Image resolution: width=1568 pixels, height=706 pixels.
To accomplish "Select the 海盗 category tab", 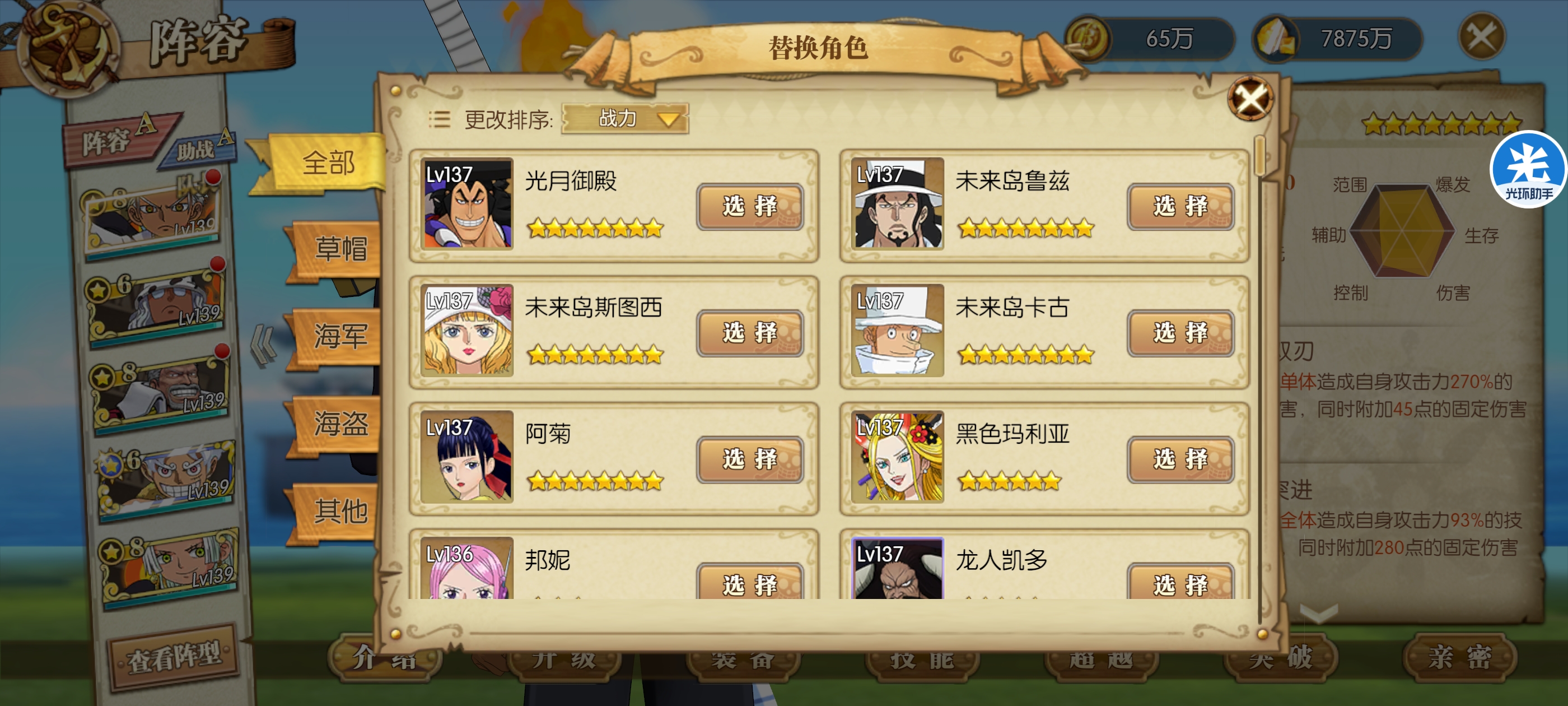I will (337, 424).
